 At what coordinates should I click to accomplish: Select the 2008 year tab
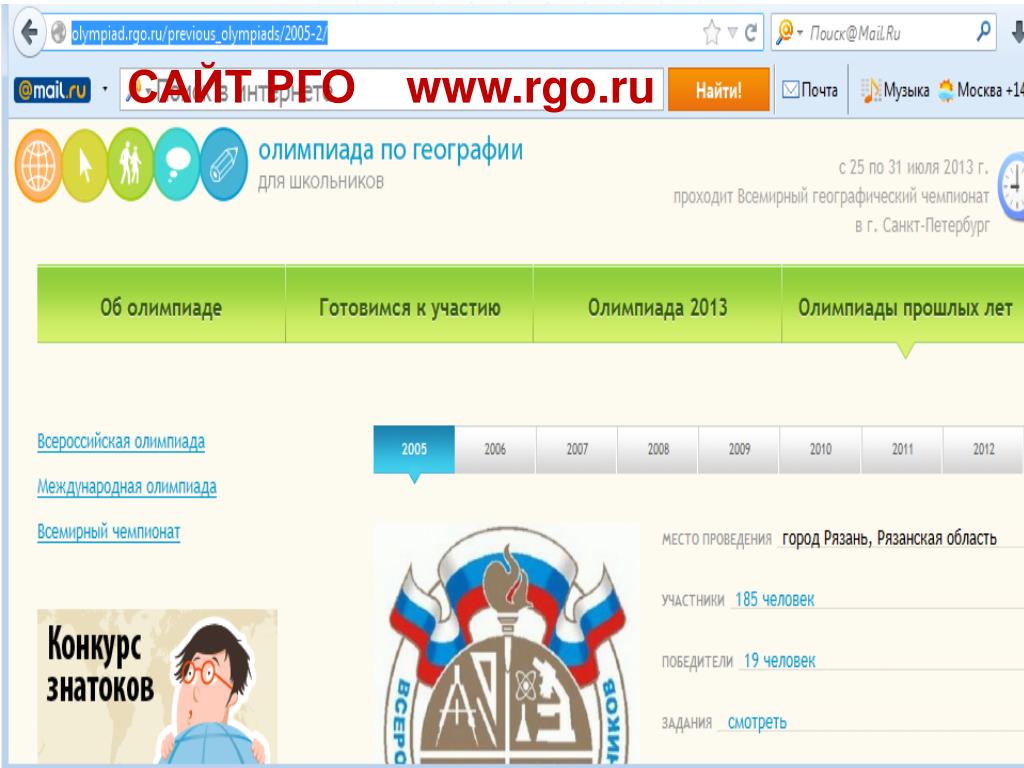click(x=658, y=449)
